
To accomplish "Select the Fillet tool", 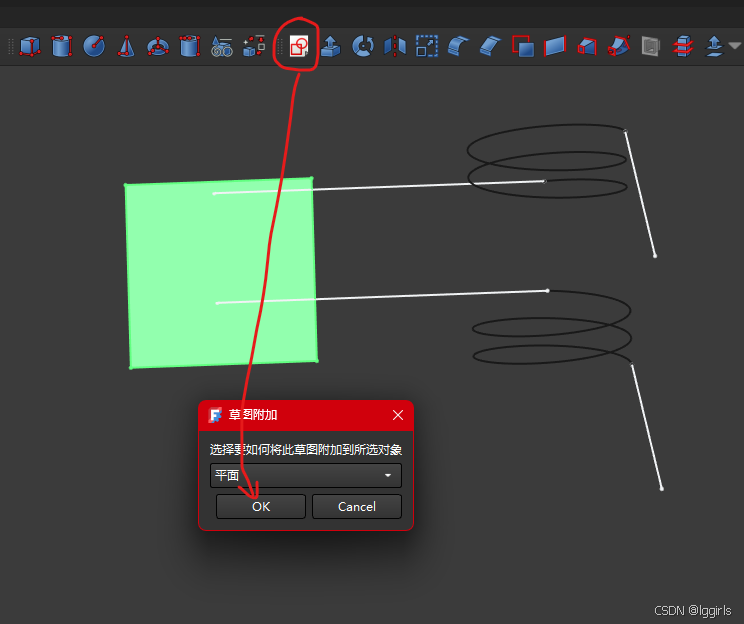I will click(458, 47).
